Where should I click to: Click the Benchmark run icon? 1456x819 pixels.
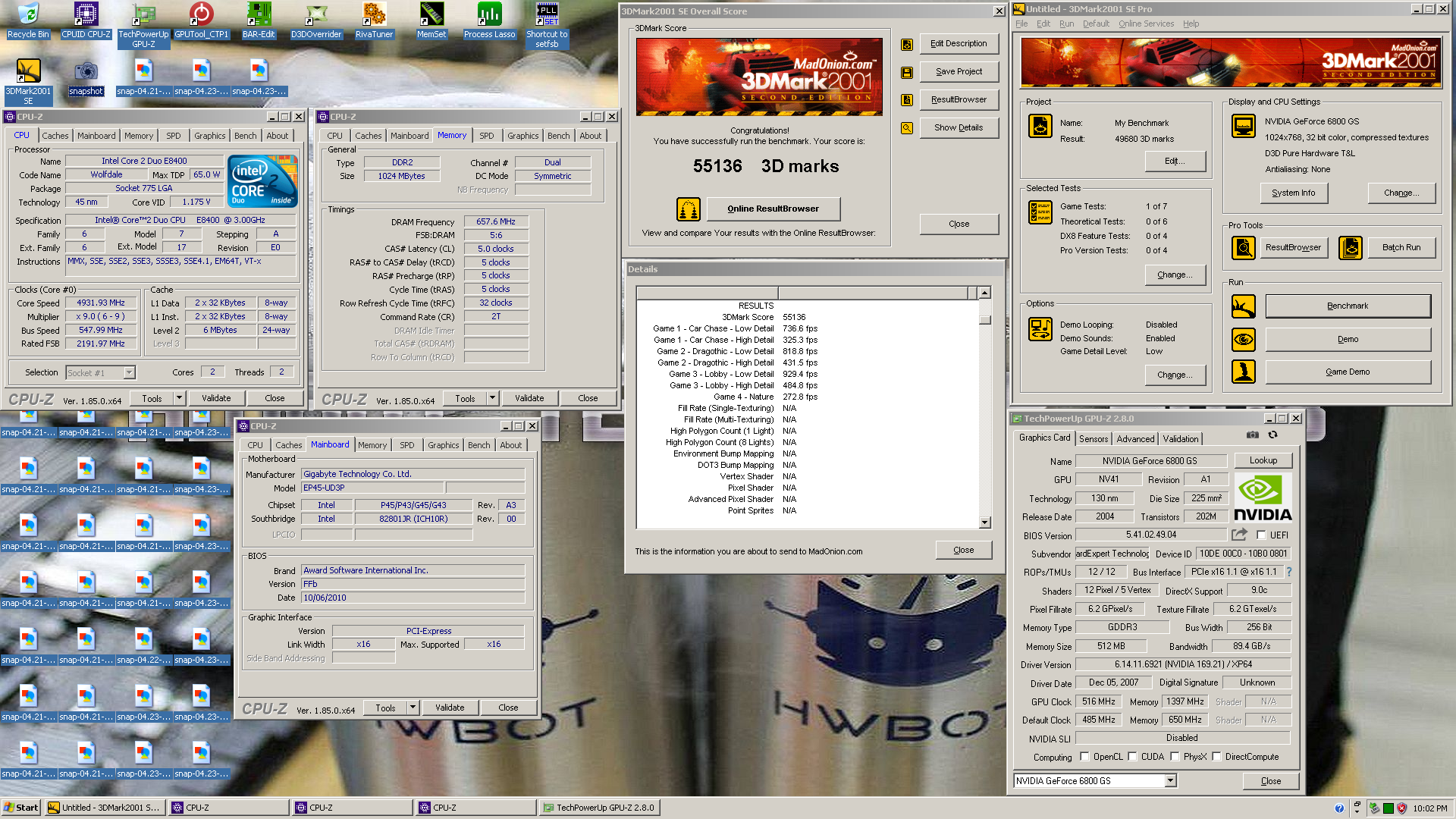pos(1243,306)
